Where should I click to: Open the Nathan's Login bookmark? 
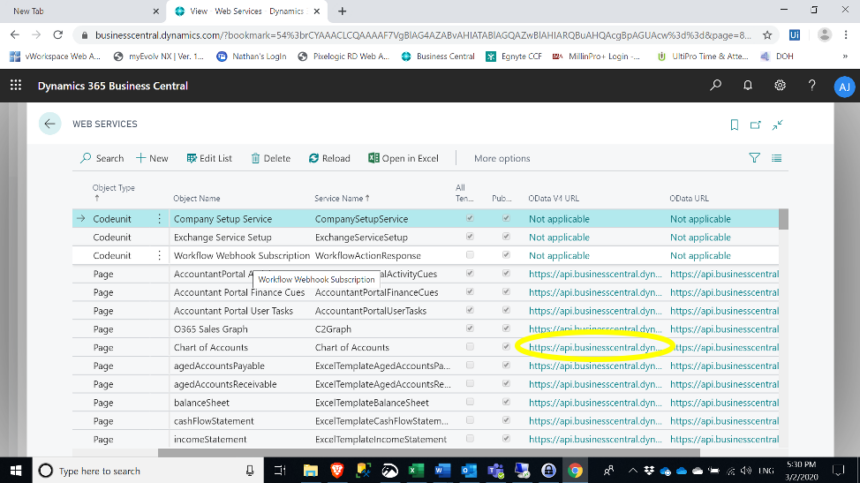point(251,56)
